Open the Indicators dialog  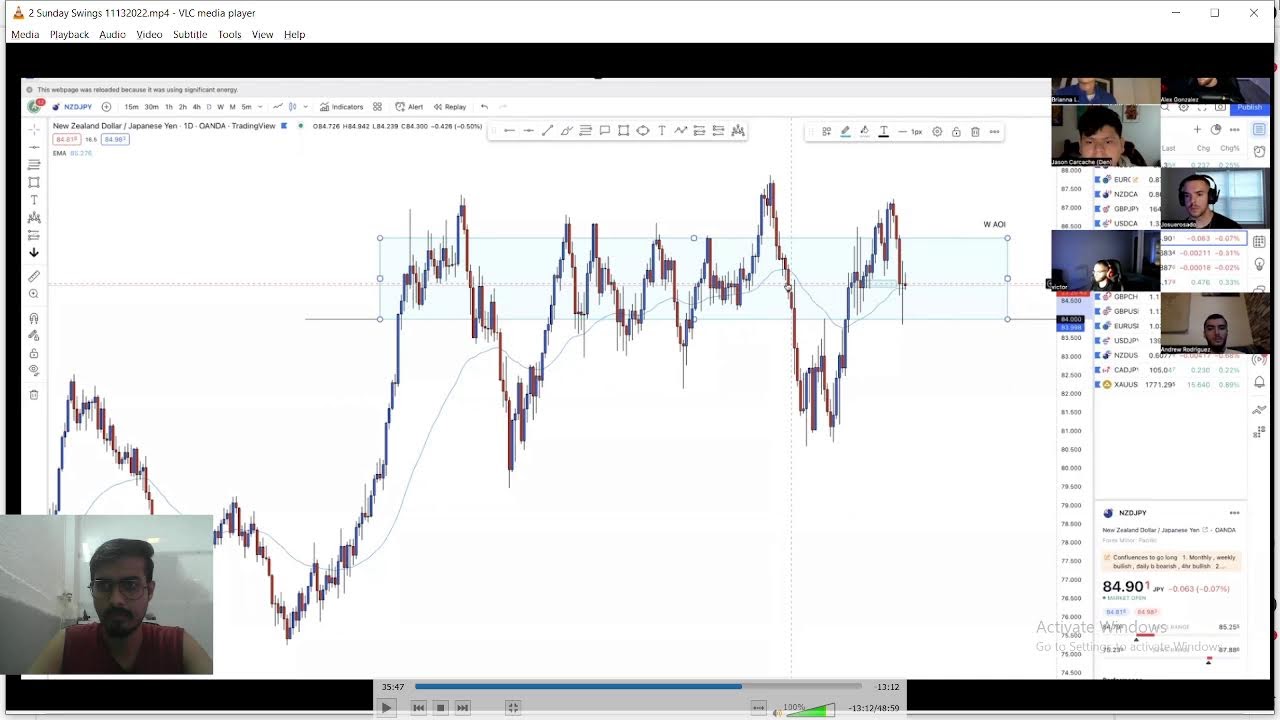pos(342,107)
